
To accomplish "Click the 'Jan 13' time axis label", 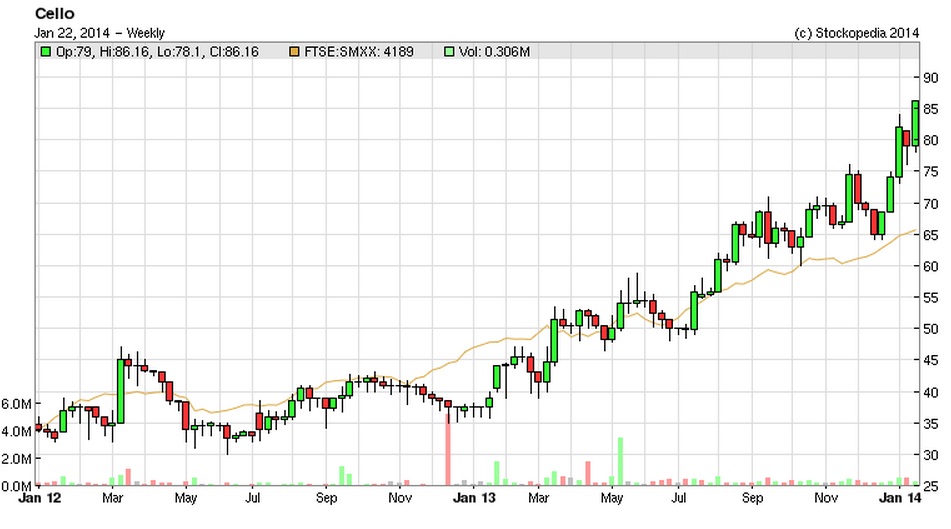I will (474, 498).
